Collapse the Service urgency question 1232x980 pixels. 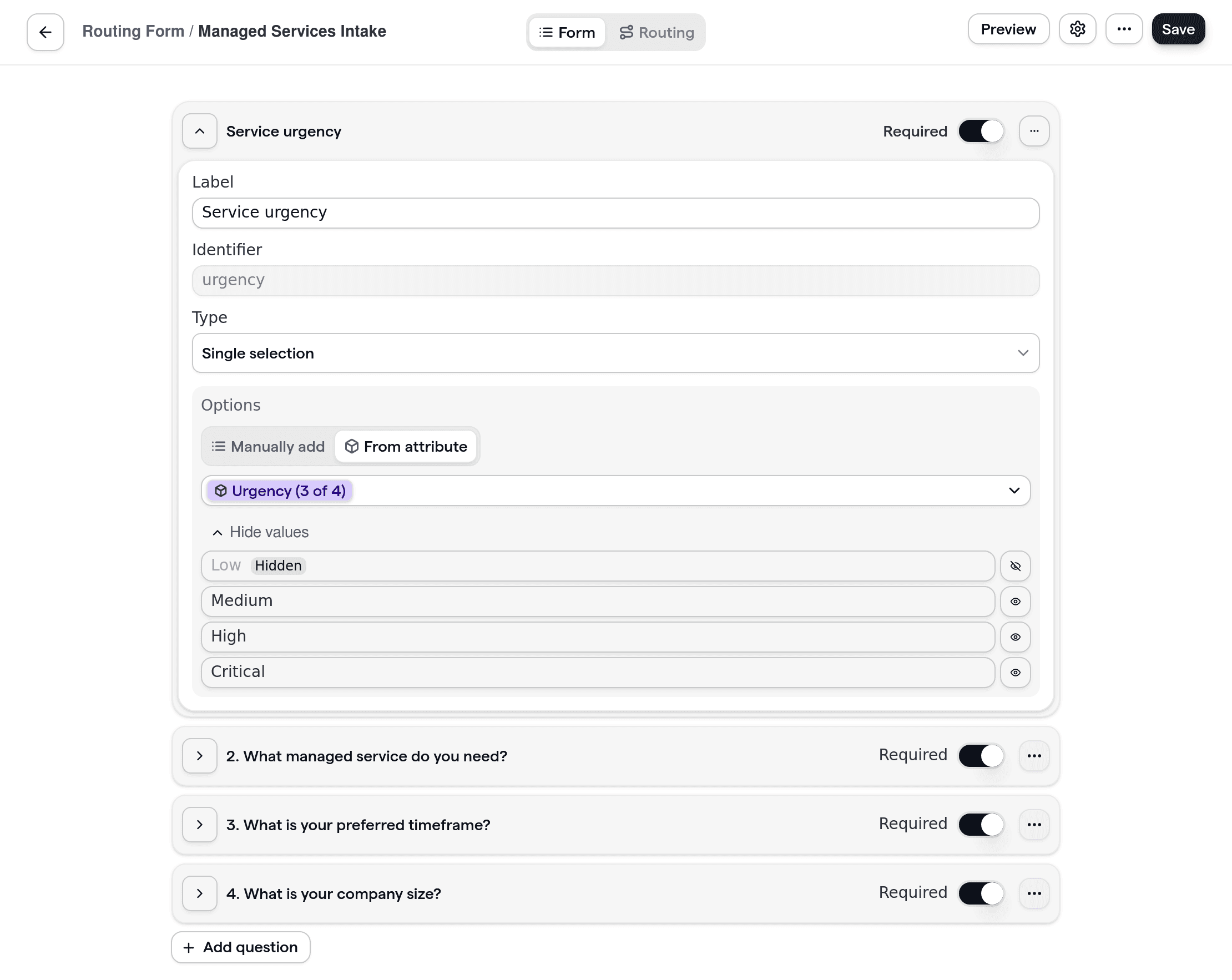pyautogui.click(x=199, y=131)
